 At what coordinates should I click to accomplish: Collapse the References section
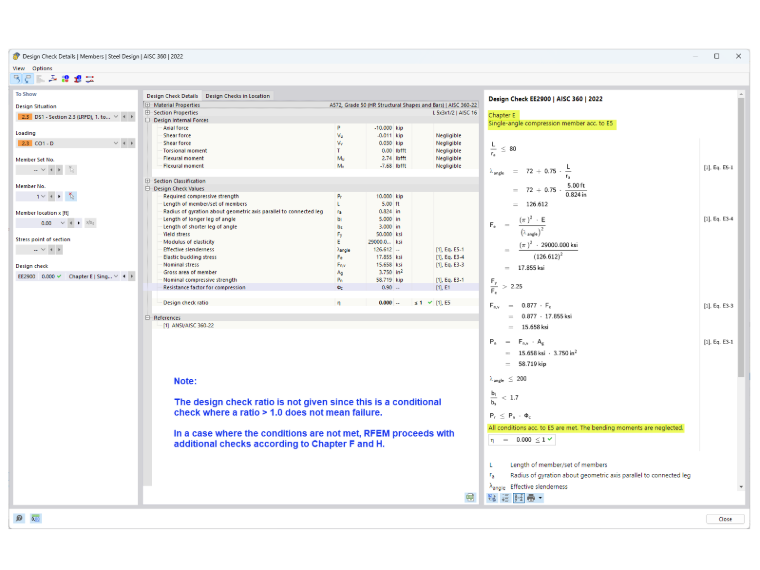147,318
